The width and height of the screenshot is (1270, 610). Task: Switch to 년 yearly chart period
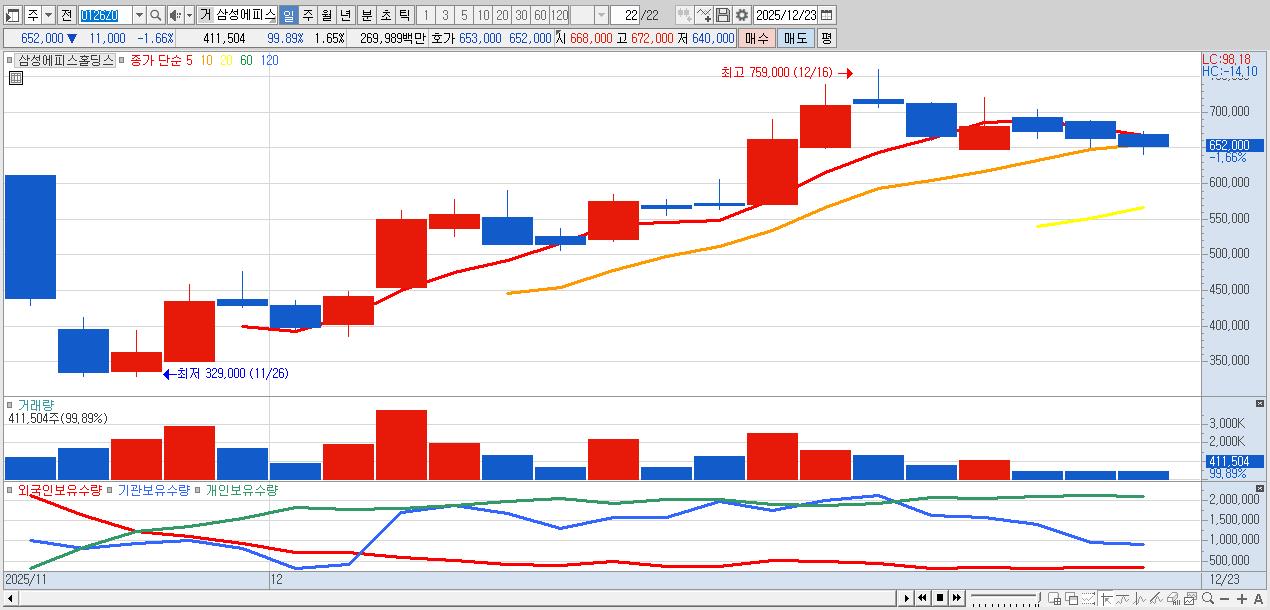345,15
